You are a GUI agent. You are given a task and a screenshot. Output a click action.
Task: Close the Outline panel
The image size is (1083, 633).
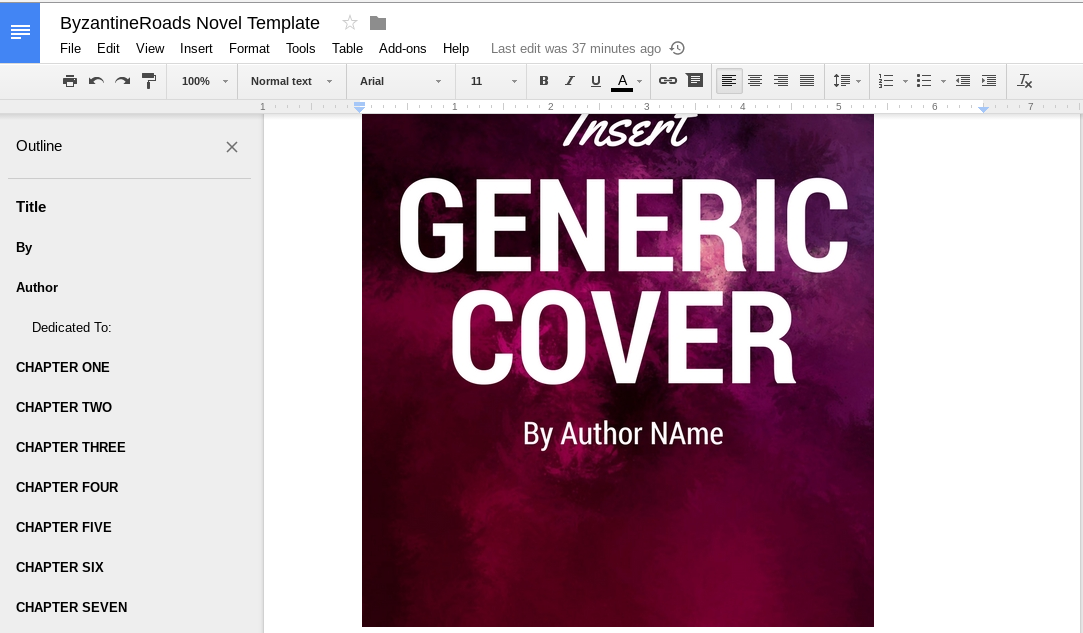232,147
